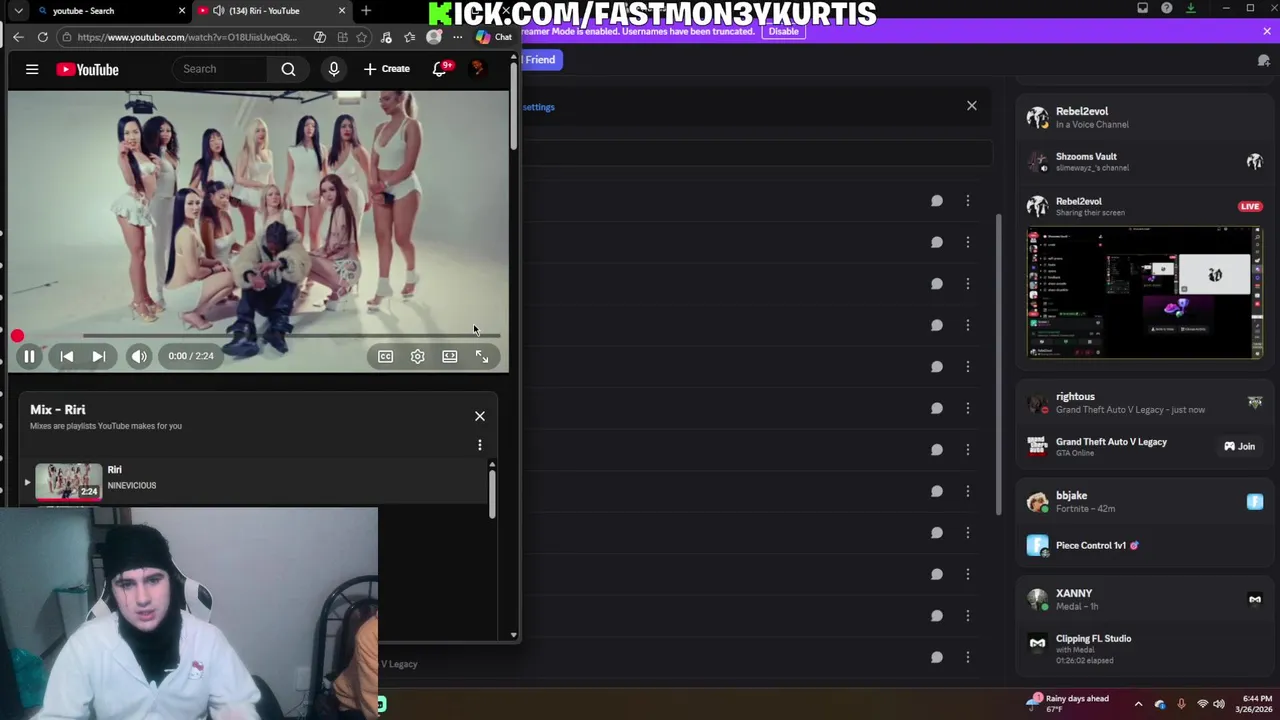
Task: Go back with browser back arrow
Action: 18,37
